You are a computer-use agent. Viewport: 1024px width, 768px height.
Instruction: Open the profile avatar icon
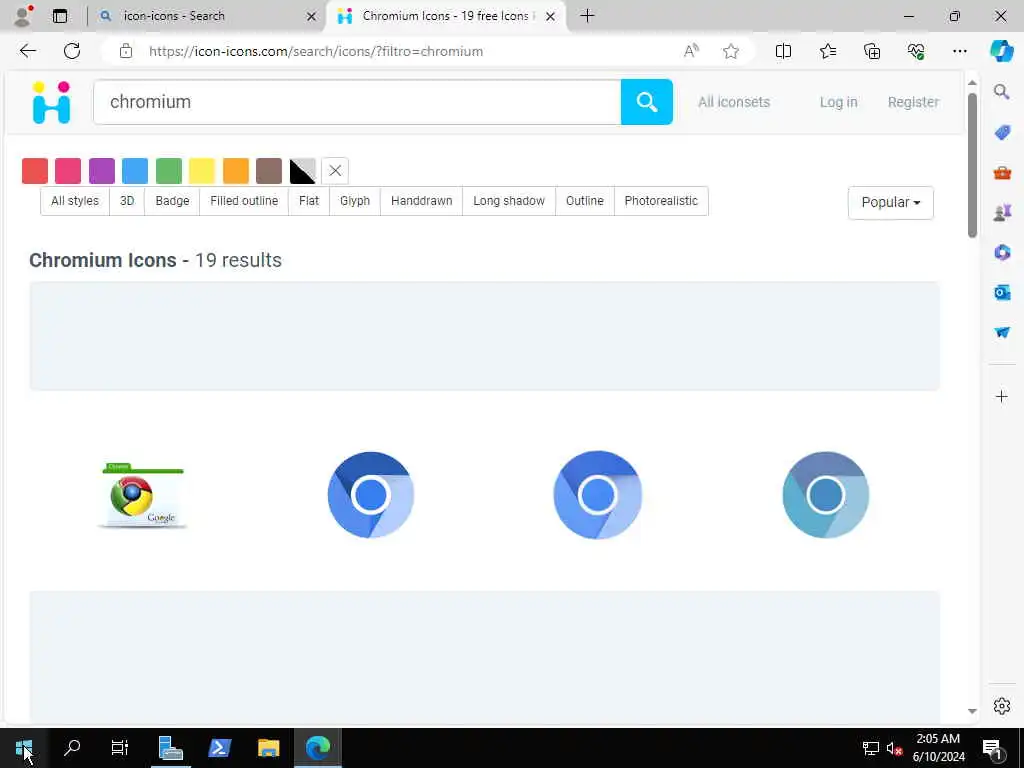(23, 16)
